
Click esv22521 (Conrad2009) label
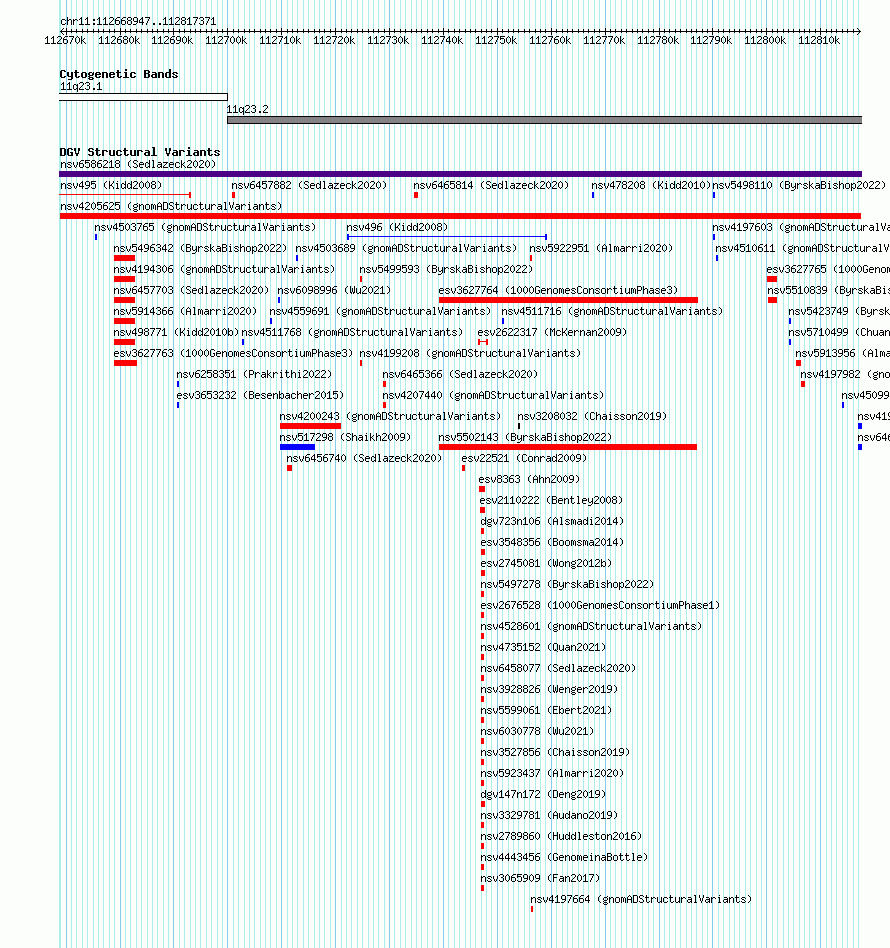(524, 459)
